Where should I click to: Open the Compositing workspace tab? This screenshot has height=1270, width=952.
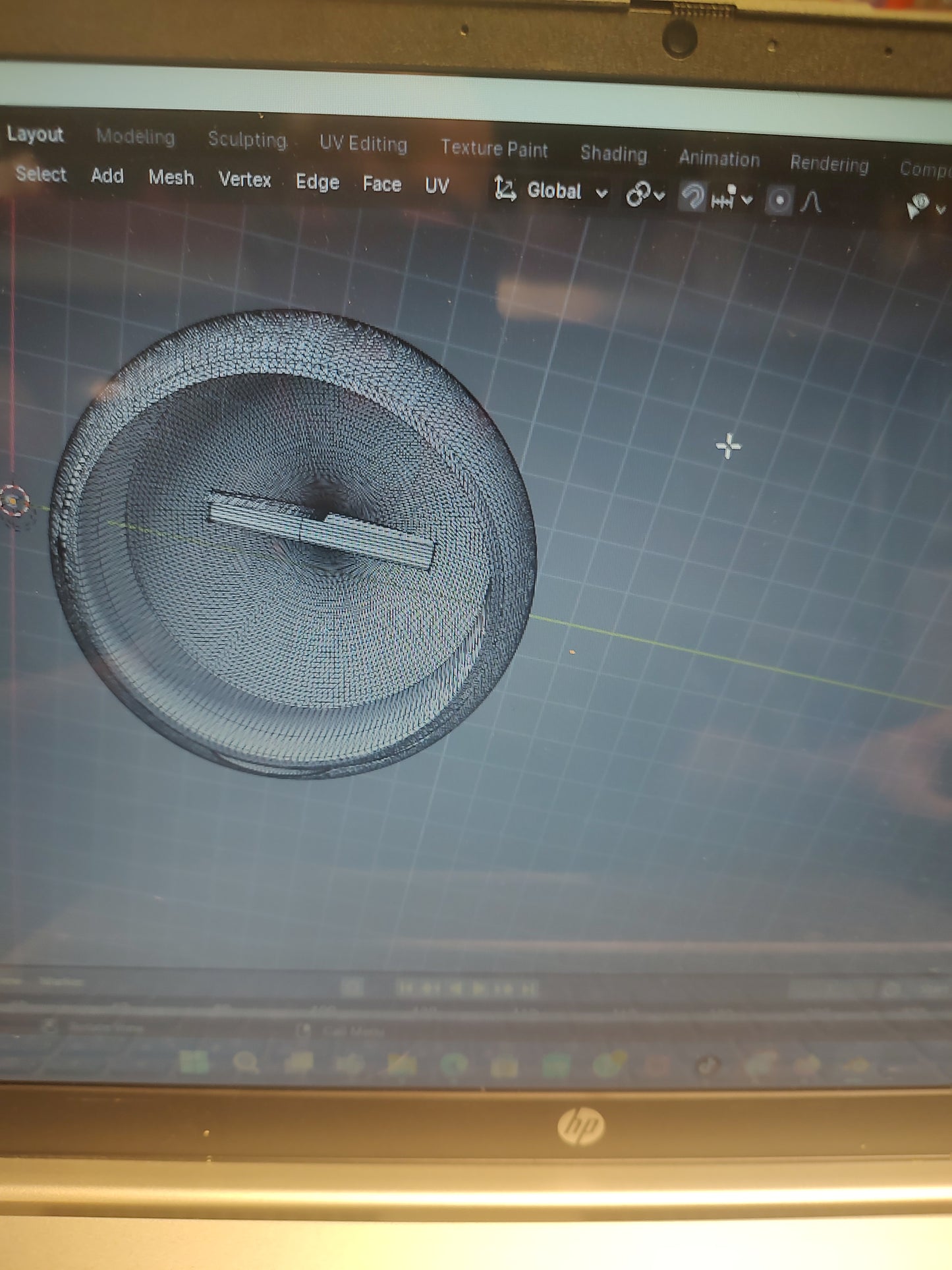[x=925, y=169]
